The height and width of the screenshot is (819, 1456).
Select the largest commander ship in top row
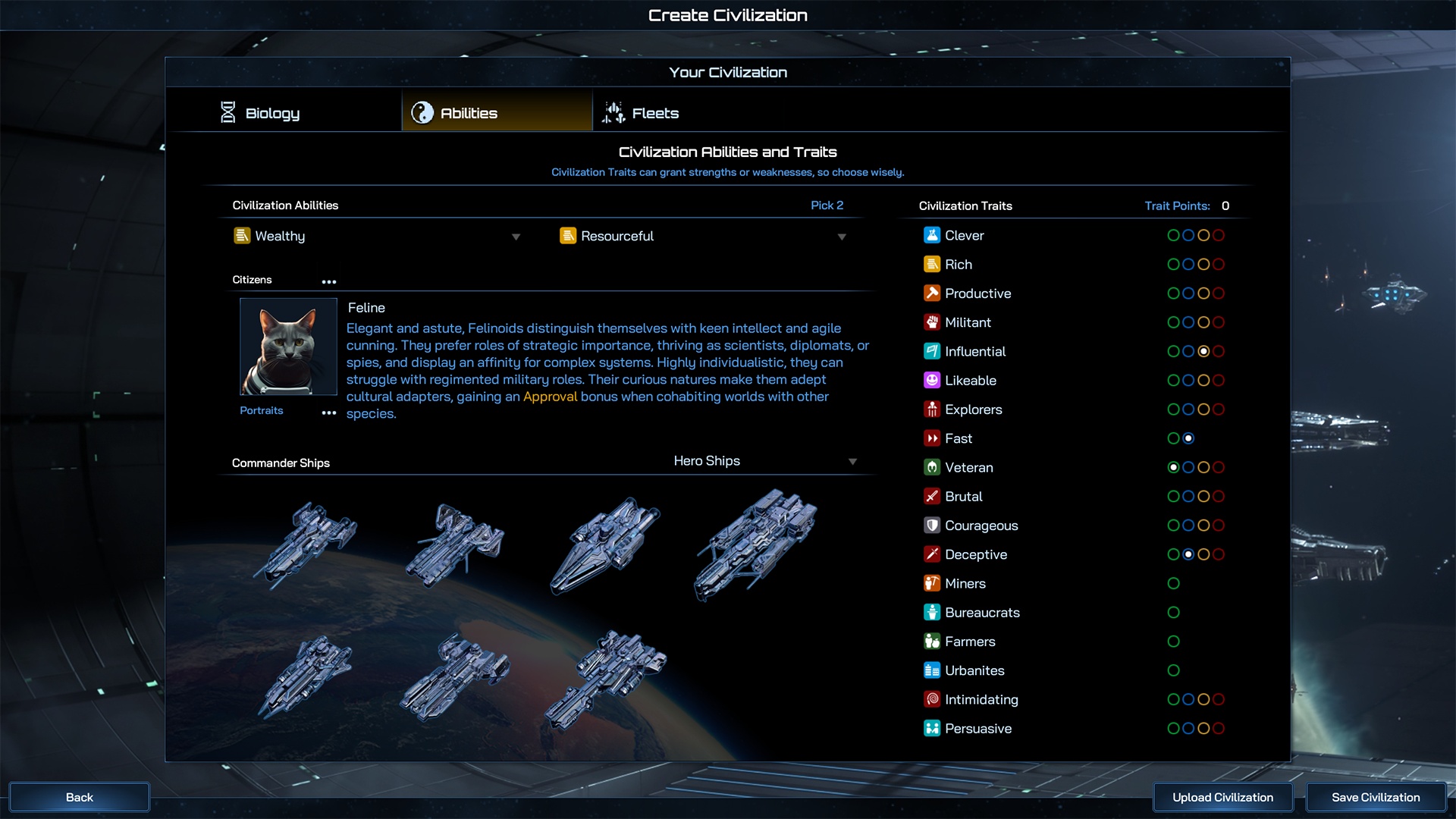coord(755,544)
